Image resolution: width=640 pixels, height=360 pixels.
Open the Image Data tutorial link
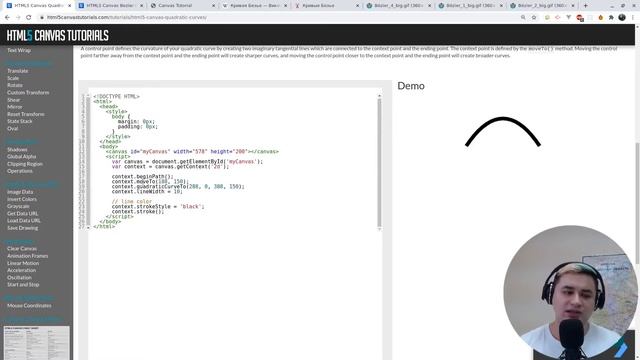pyautogui.click(x=20, y=192)
